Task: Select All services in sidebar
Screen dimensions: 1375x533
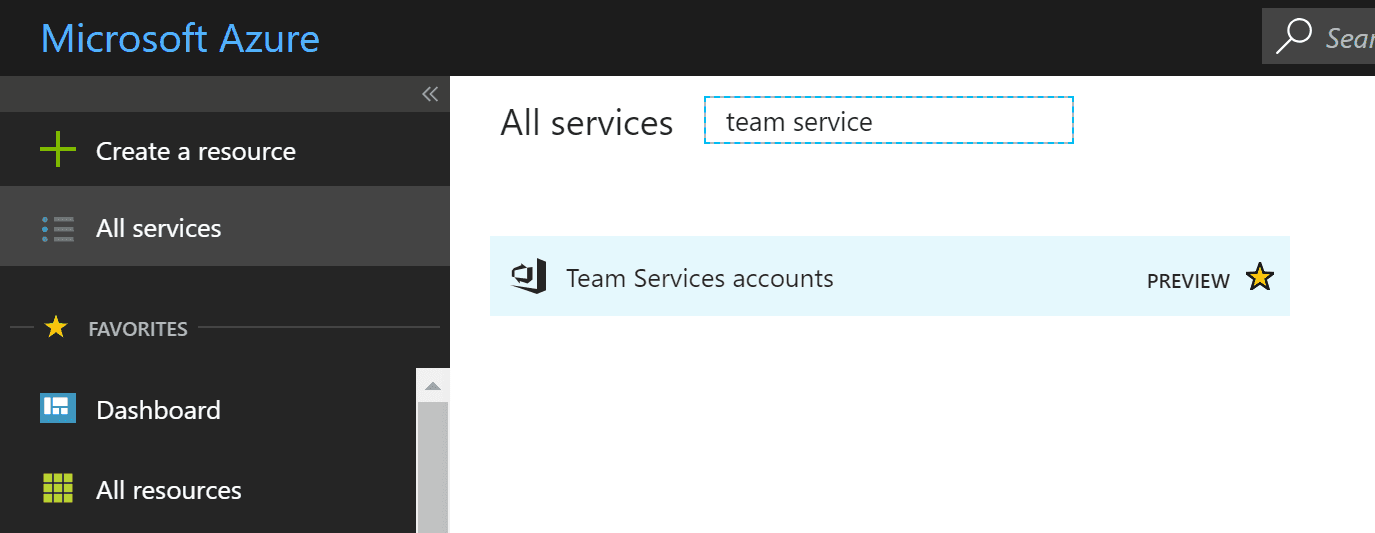Action: coord(225,227)
